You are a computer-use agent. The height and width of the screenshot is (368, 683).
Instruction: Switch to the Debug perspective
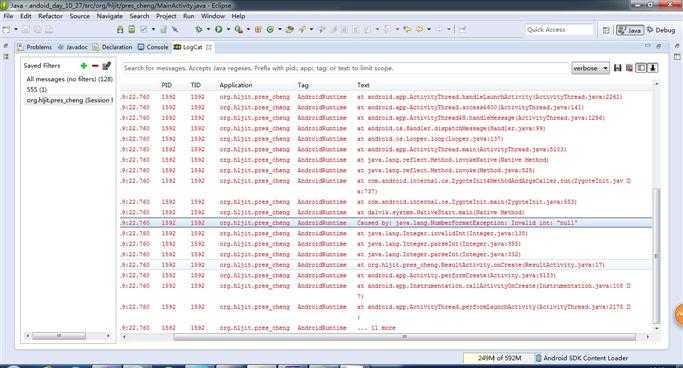click(x=661, y=30)
